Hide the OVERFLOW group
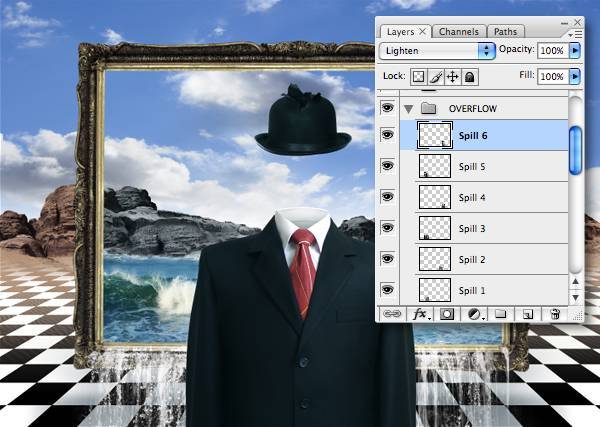 388,108
